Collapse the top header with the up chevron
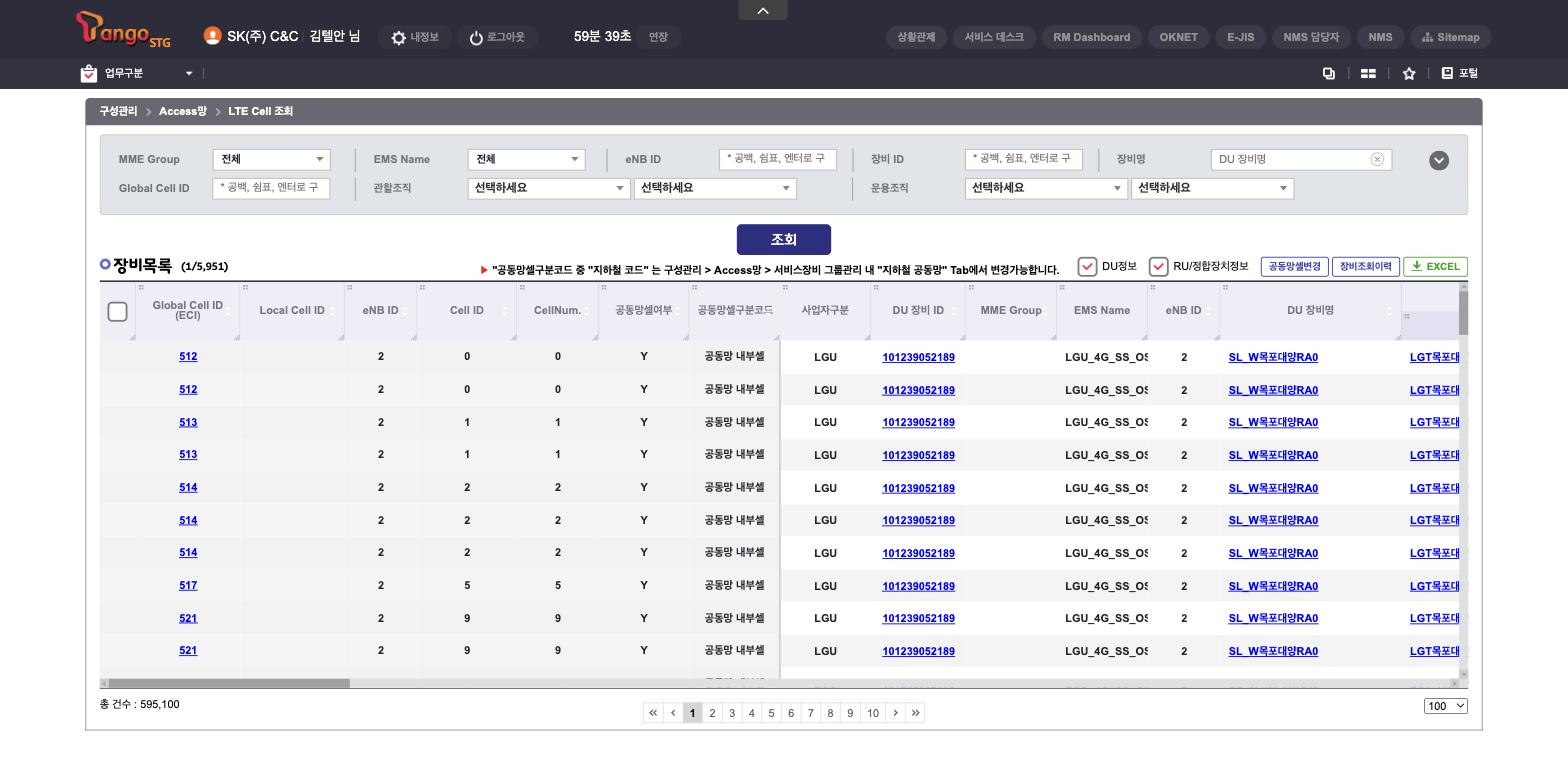Screen dimensions: 1568x772 (x=763, y=10)
